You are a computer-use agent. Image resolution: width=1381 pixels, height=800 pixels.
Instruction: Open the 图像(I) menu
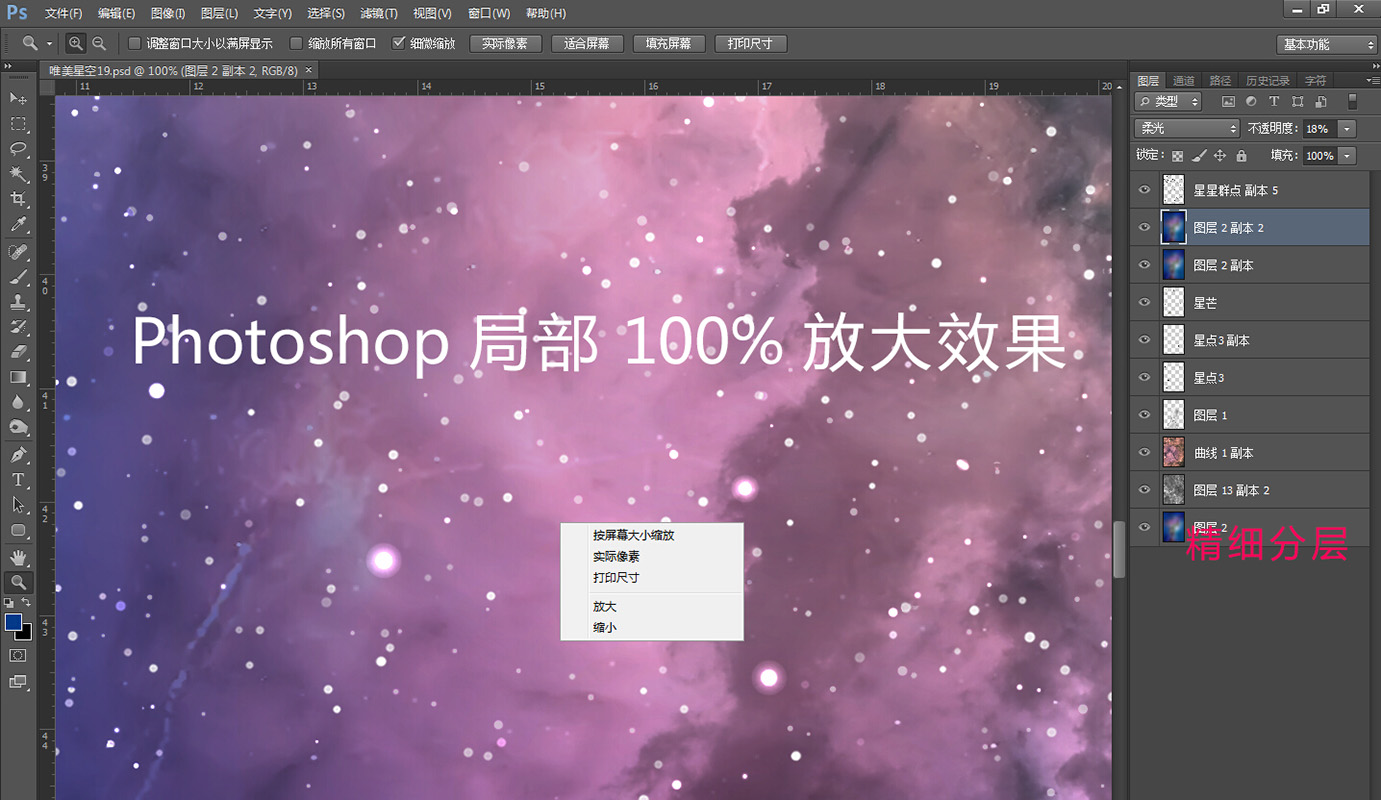pyautogui.click(x=168, y=13)
